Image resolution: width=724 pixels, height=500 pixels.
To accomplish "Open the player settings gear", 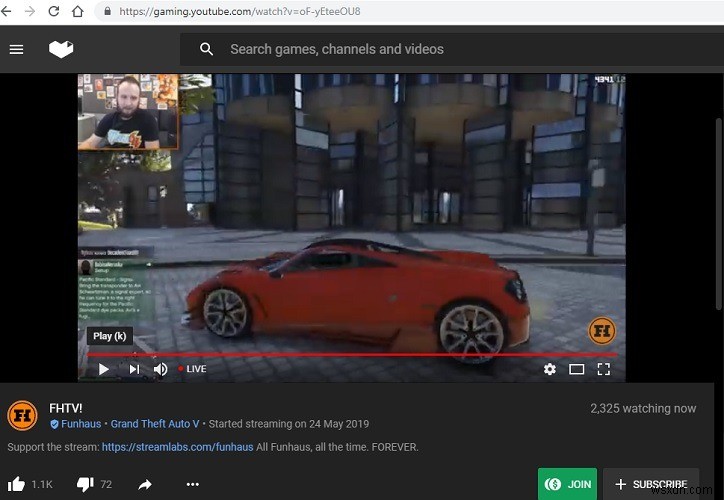I will 549,369.
